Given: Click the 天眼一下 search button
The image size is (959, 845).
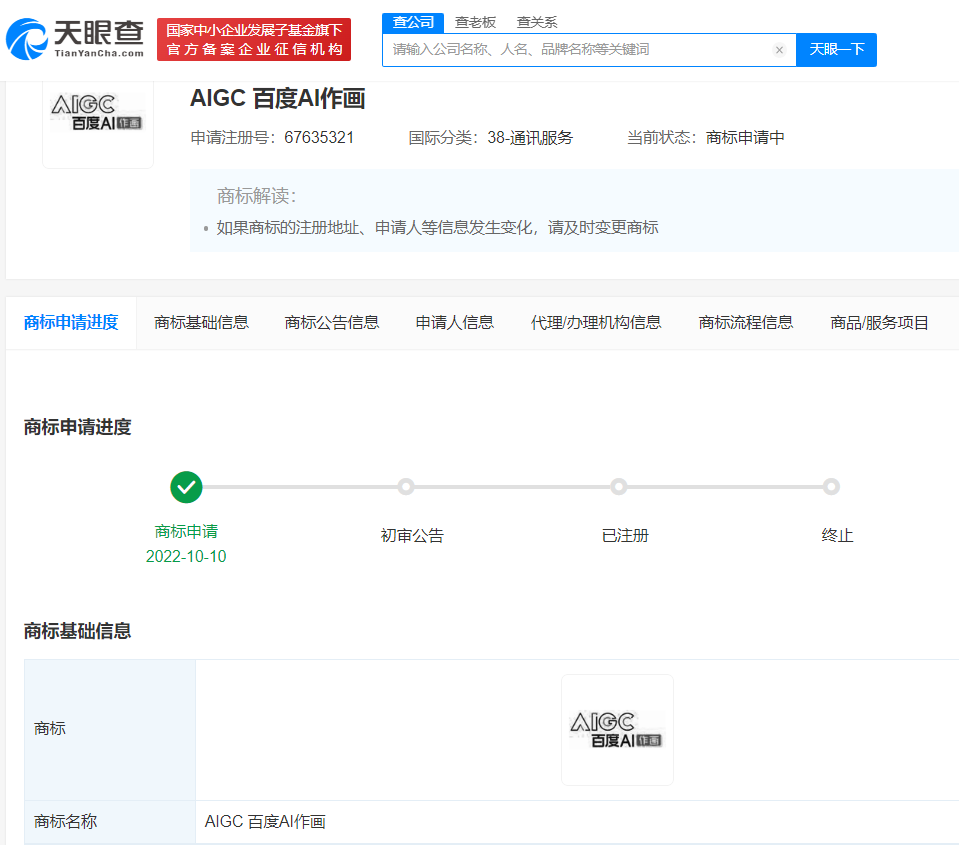Looking at the screenshot, I should point(836,50).
